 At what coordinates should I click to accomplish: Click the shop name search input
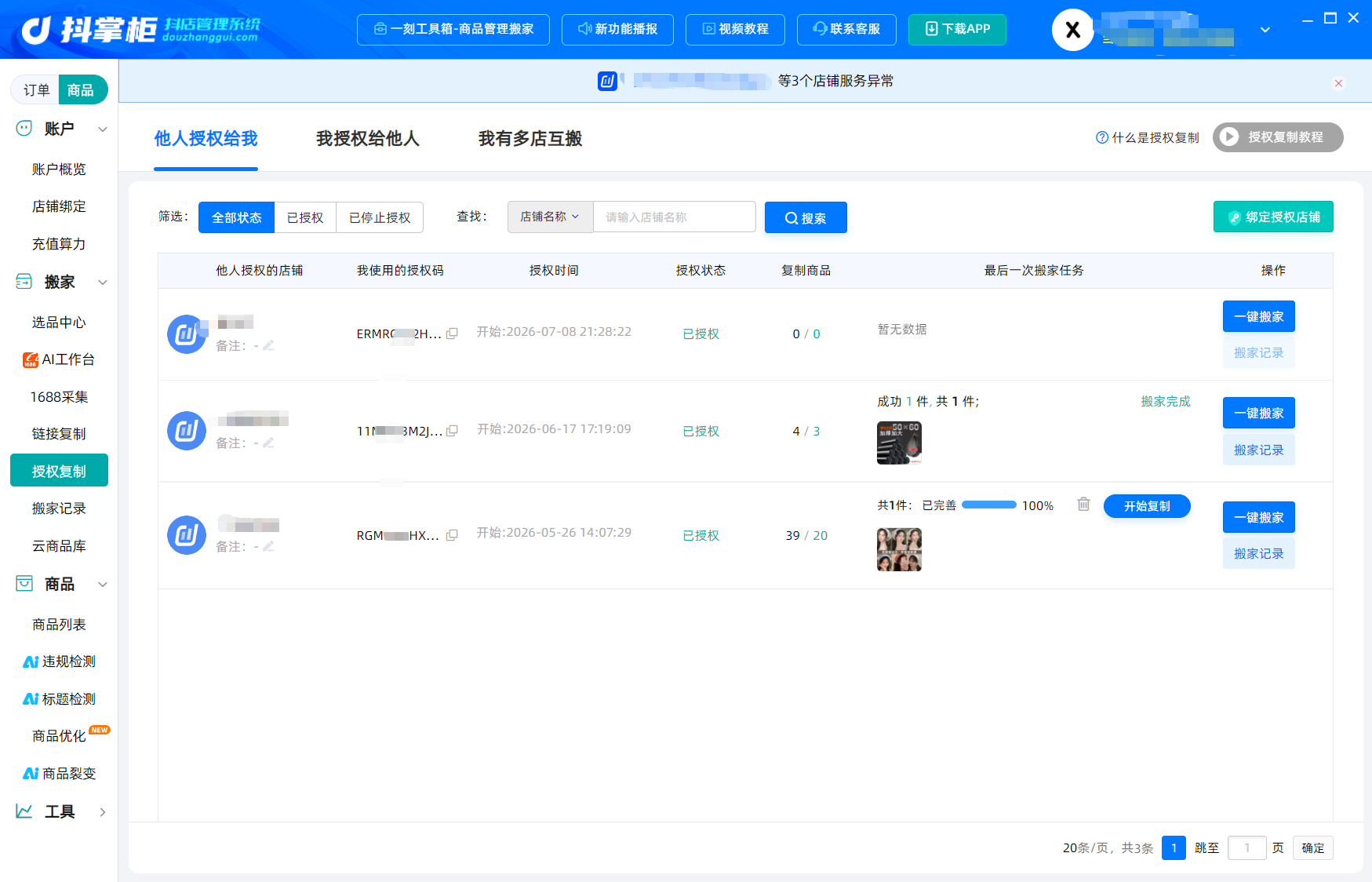coord(675,217)
